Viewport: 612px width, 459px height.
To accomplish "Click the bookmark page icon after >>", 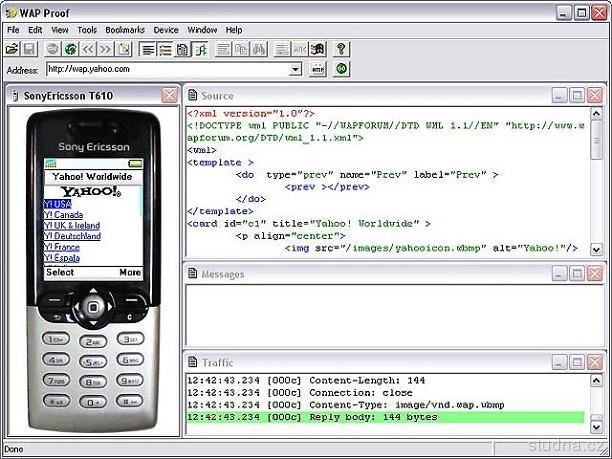I will (124, 49).
